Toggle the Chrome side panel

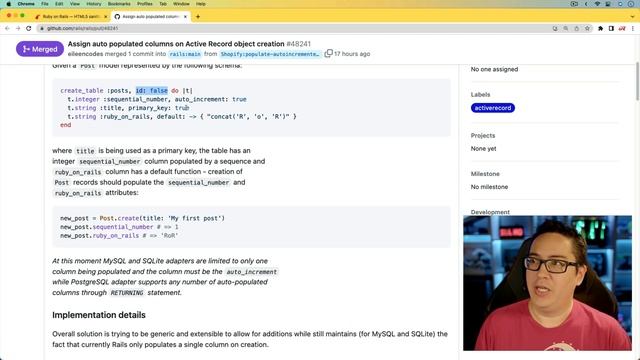point(611,28)
